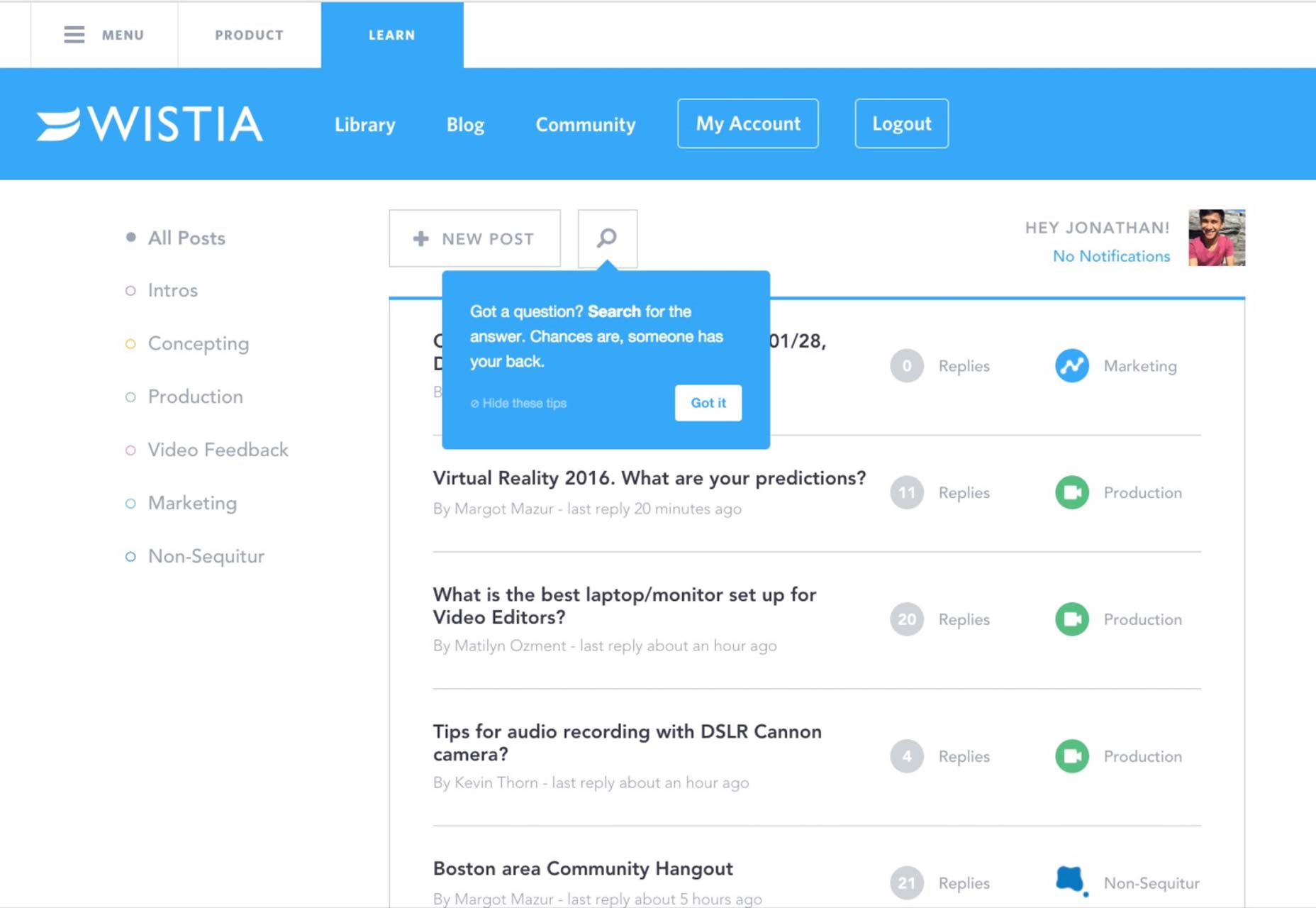The image size is (1316, 908).
Task: Open the hamburger menu icon
Action: coord(74,35)
